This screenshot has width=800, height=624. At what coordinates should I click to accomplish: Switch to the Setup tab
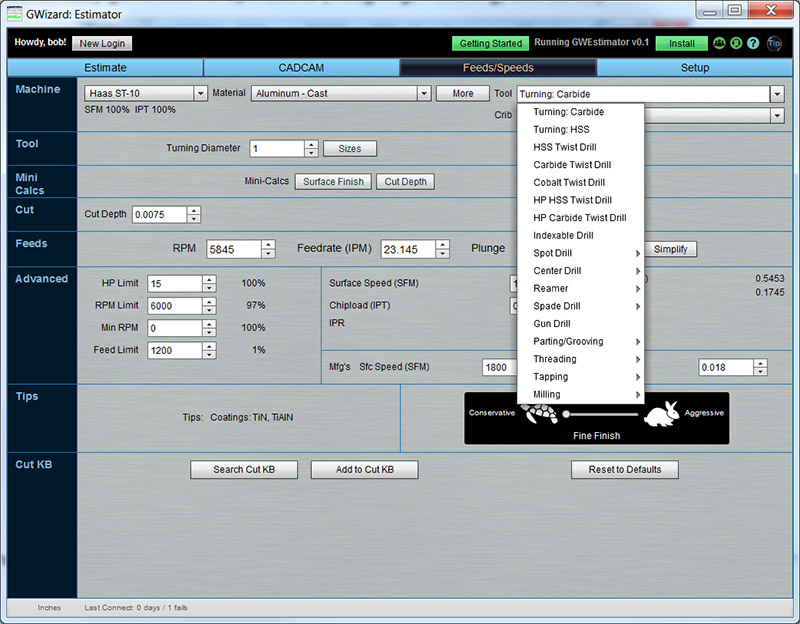click(x=695, y=68)
